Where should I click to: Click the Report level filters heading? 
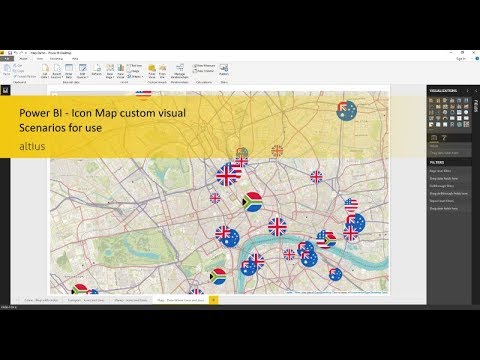pos(442,201)
